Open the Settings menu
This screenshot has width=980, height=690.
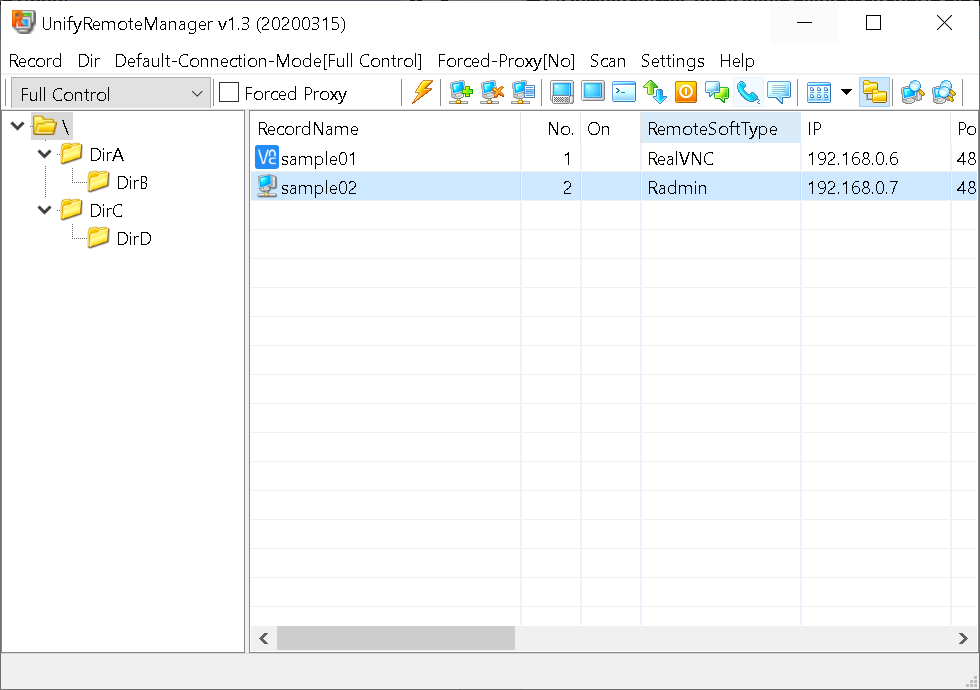point(672,61)
